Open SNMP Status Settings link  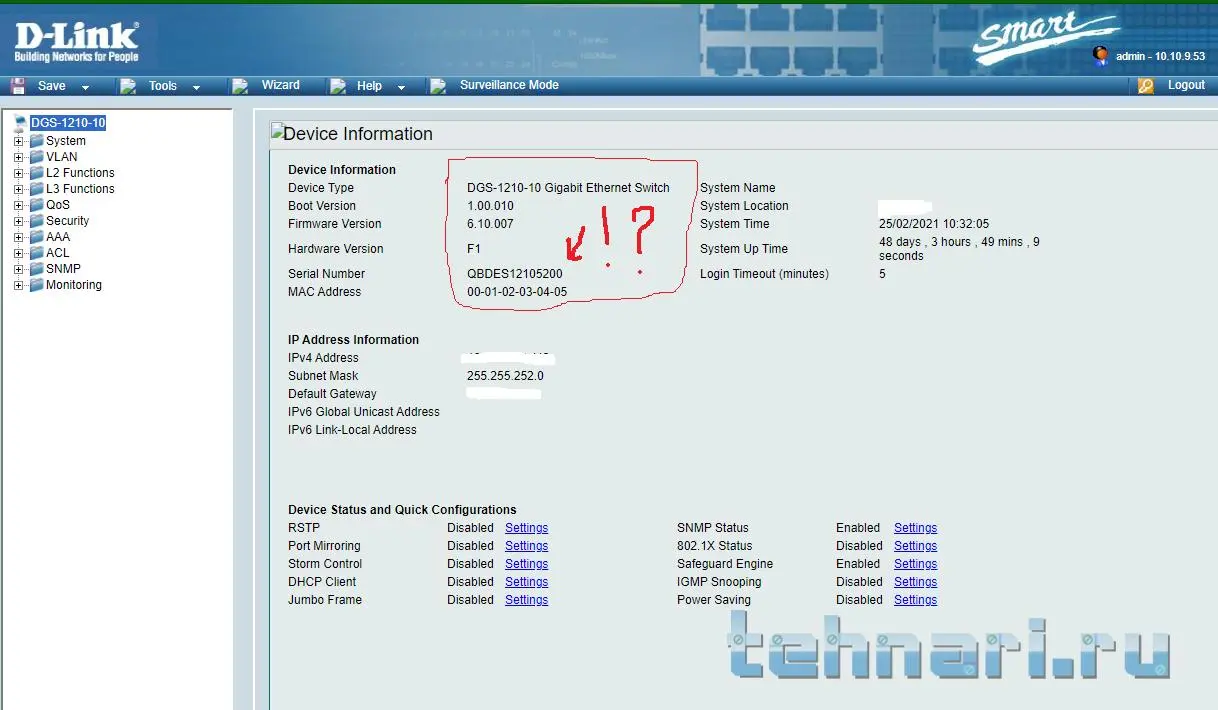click(915, 528)
